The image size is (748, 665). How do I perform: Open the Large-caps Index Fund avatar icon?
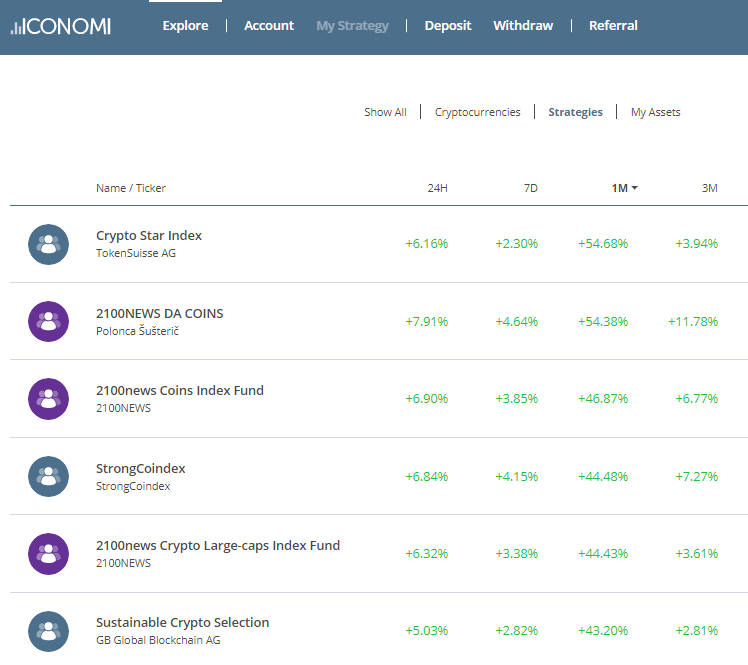(48, 554)
